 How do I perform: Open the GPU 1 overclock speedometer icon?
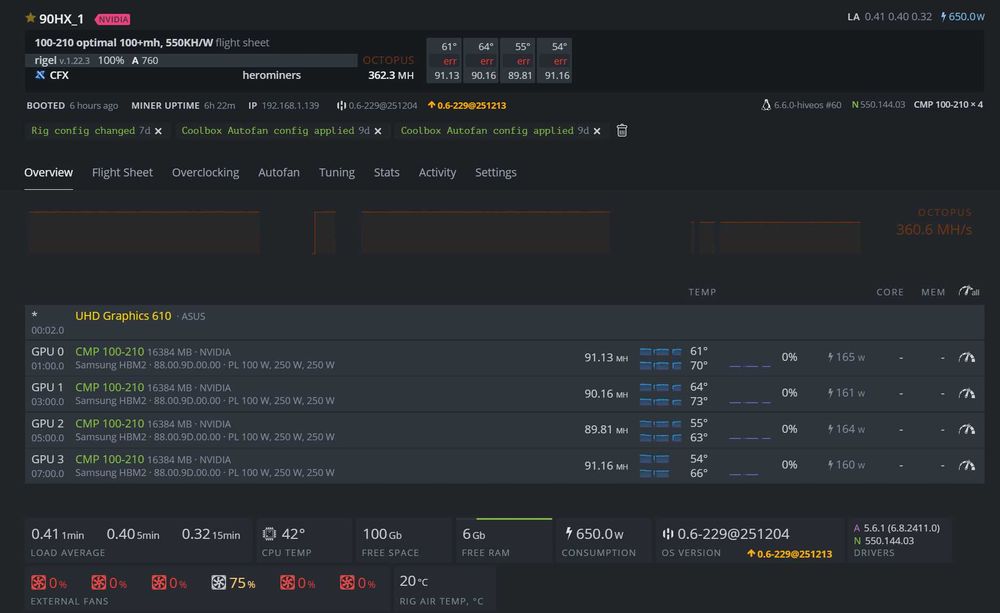pyautogui.click(x=966, y=393)
